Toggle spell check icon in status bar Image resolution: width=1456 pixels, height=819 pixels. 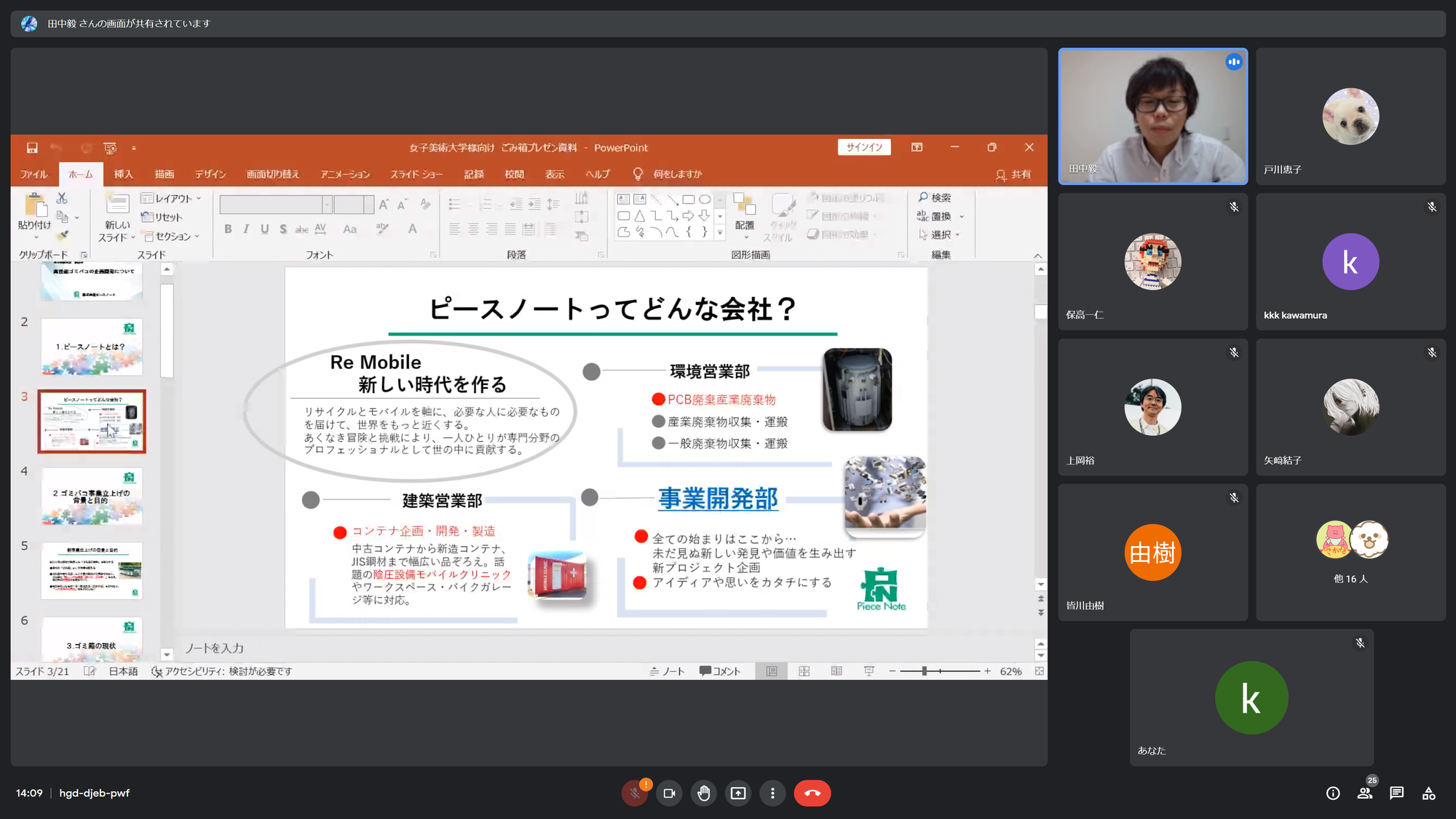tap(89, 671)
